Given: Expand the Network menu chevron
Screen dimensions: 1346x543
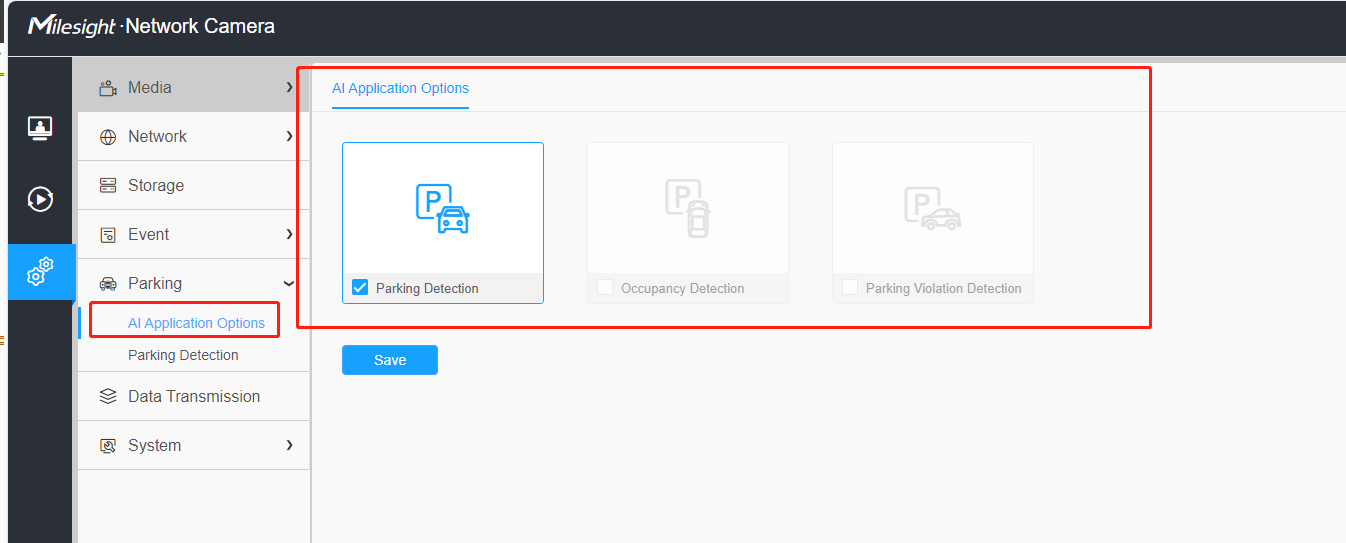Looking at the screenshot, I should click(289, 136).
